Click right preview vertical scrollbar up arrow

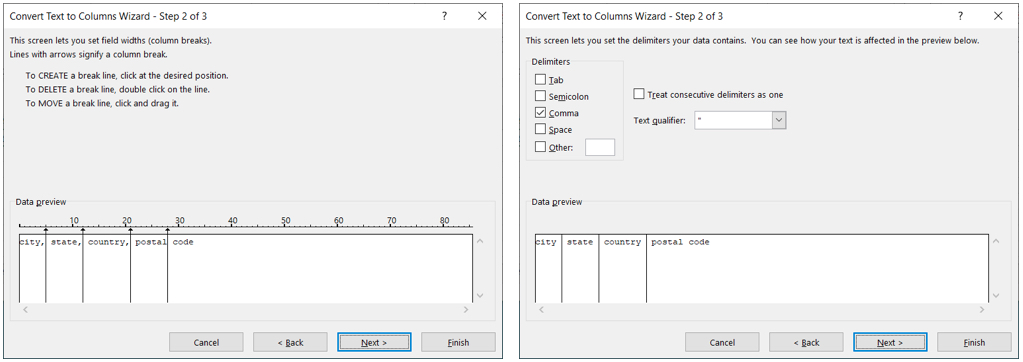[x=996, y=241]
